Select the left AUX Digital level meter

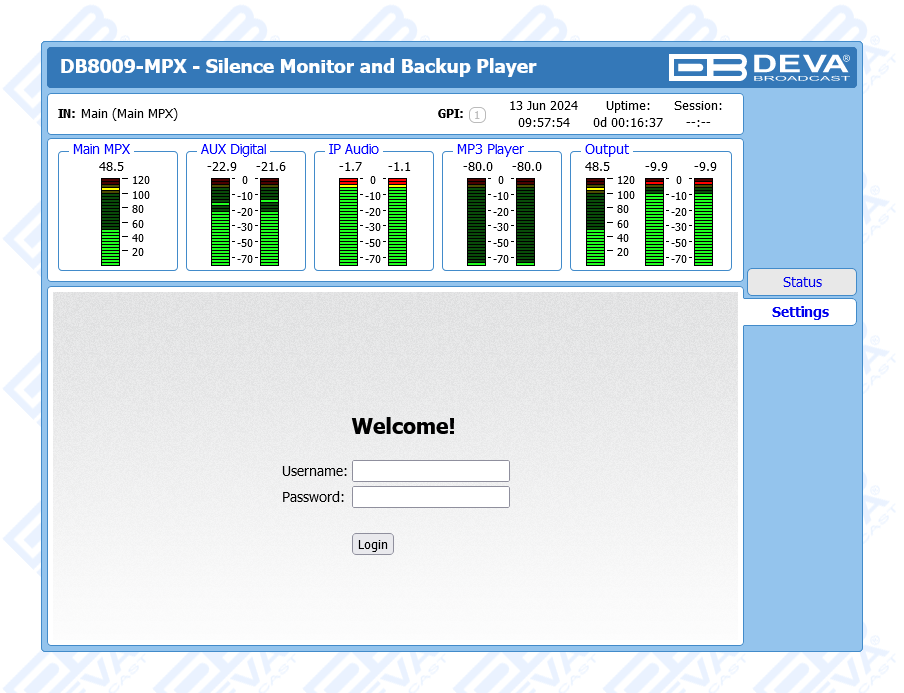click(220, 222)
